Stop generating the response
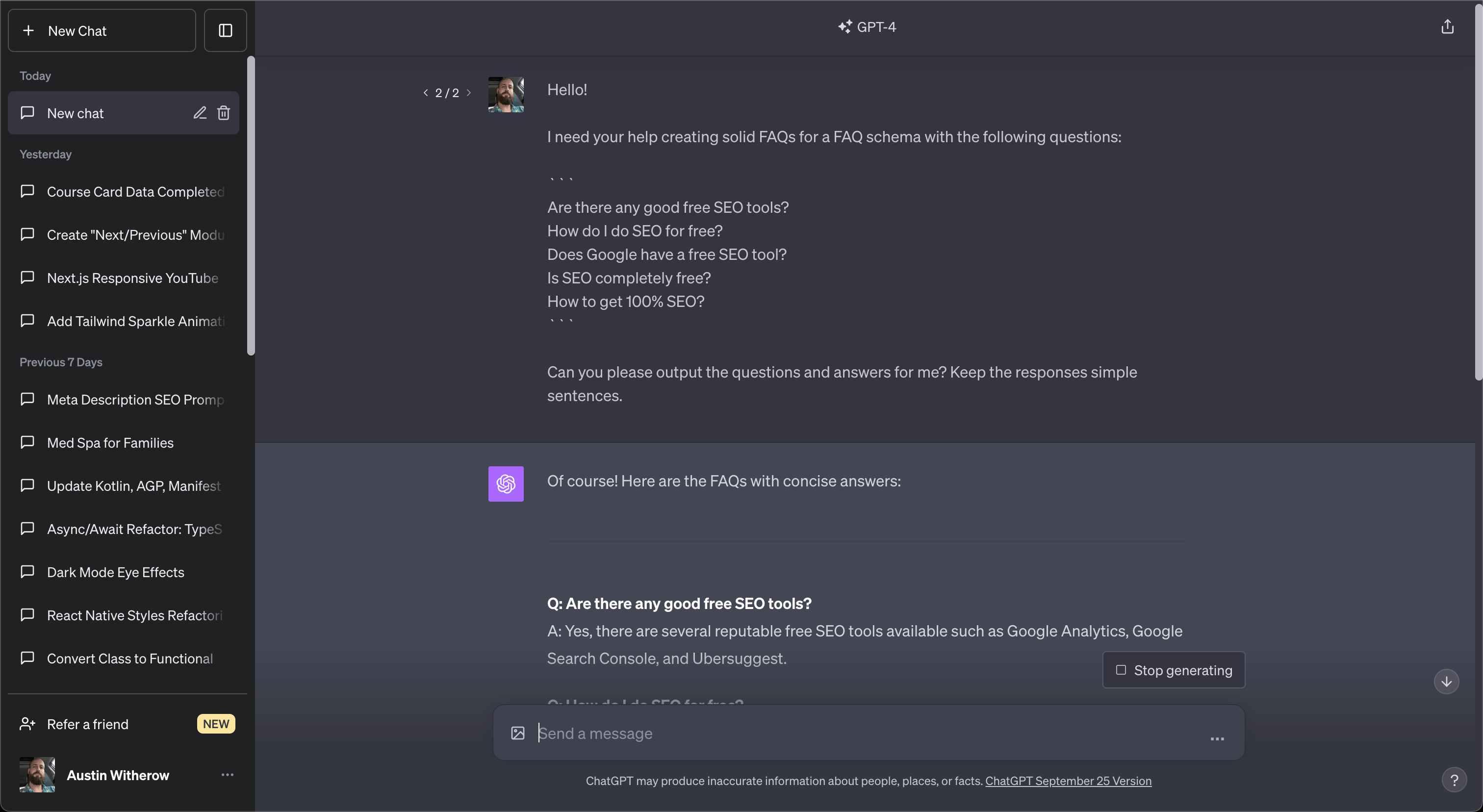The height and width of the screenshot is (812, 1483). tap(1173, 670)
